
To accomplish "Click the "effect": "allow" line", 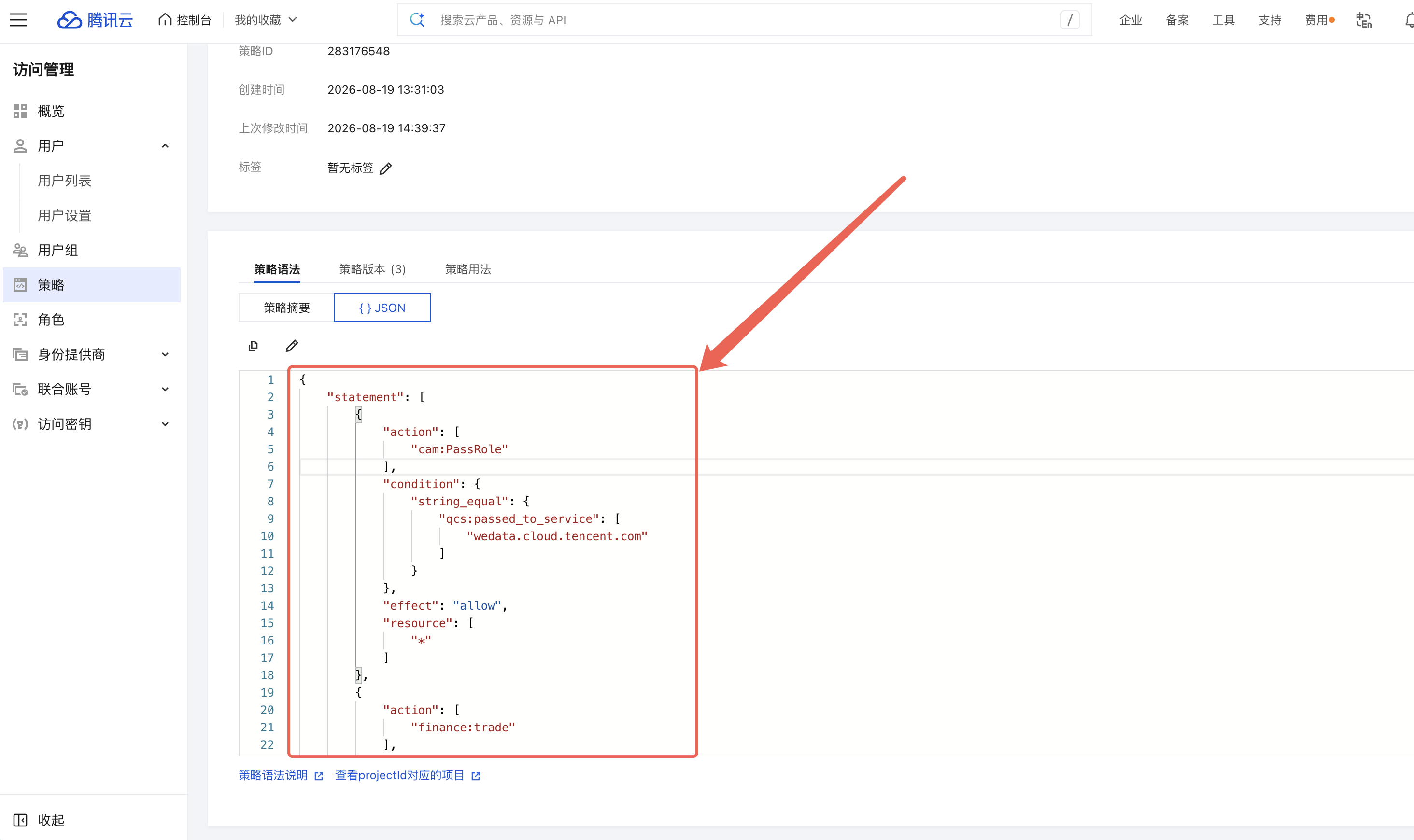I will click(445, 606).
